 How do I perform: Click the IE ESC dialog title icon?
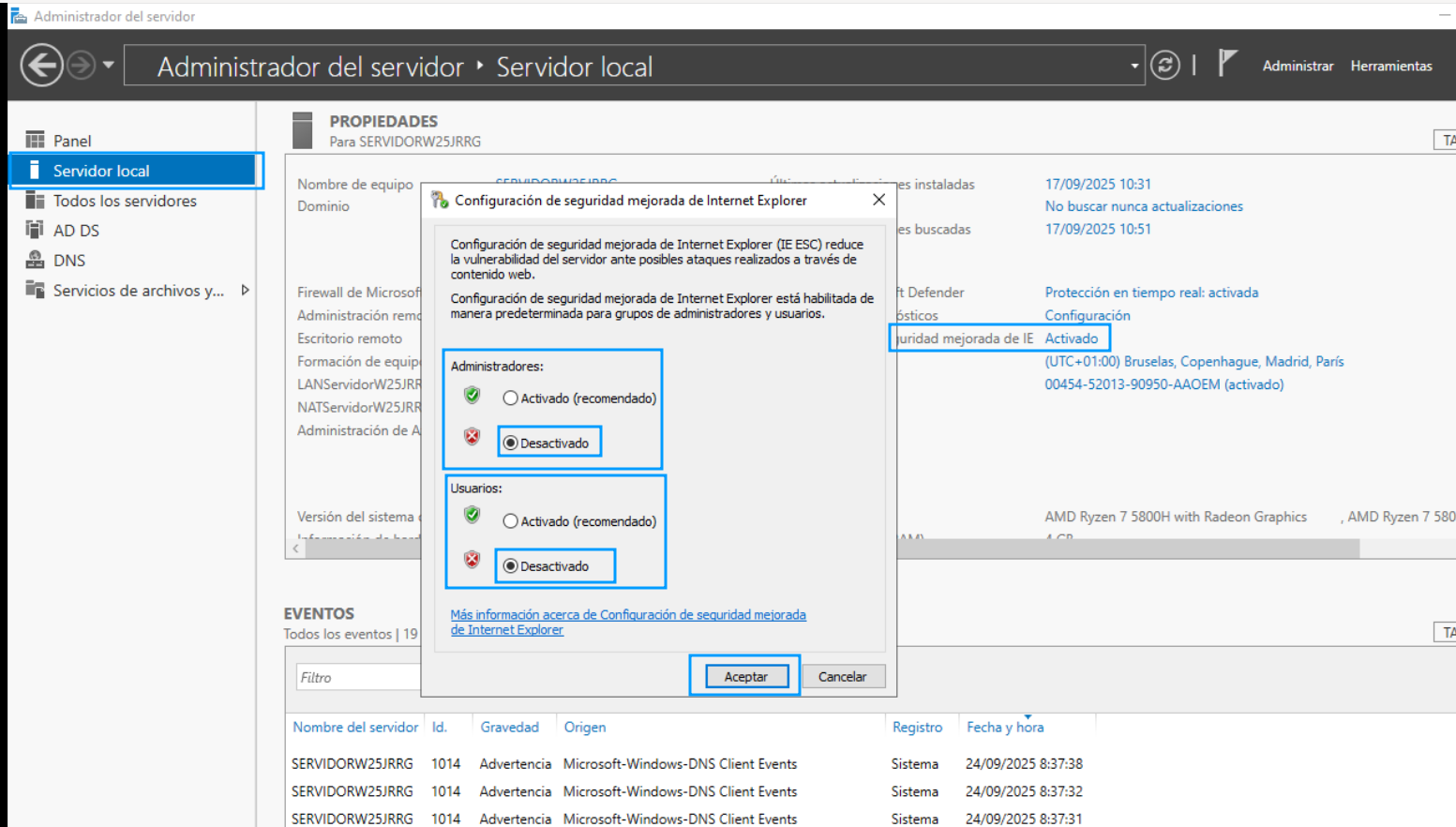pos(439,200)
